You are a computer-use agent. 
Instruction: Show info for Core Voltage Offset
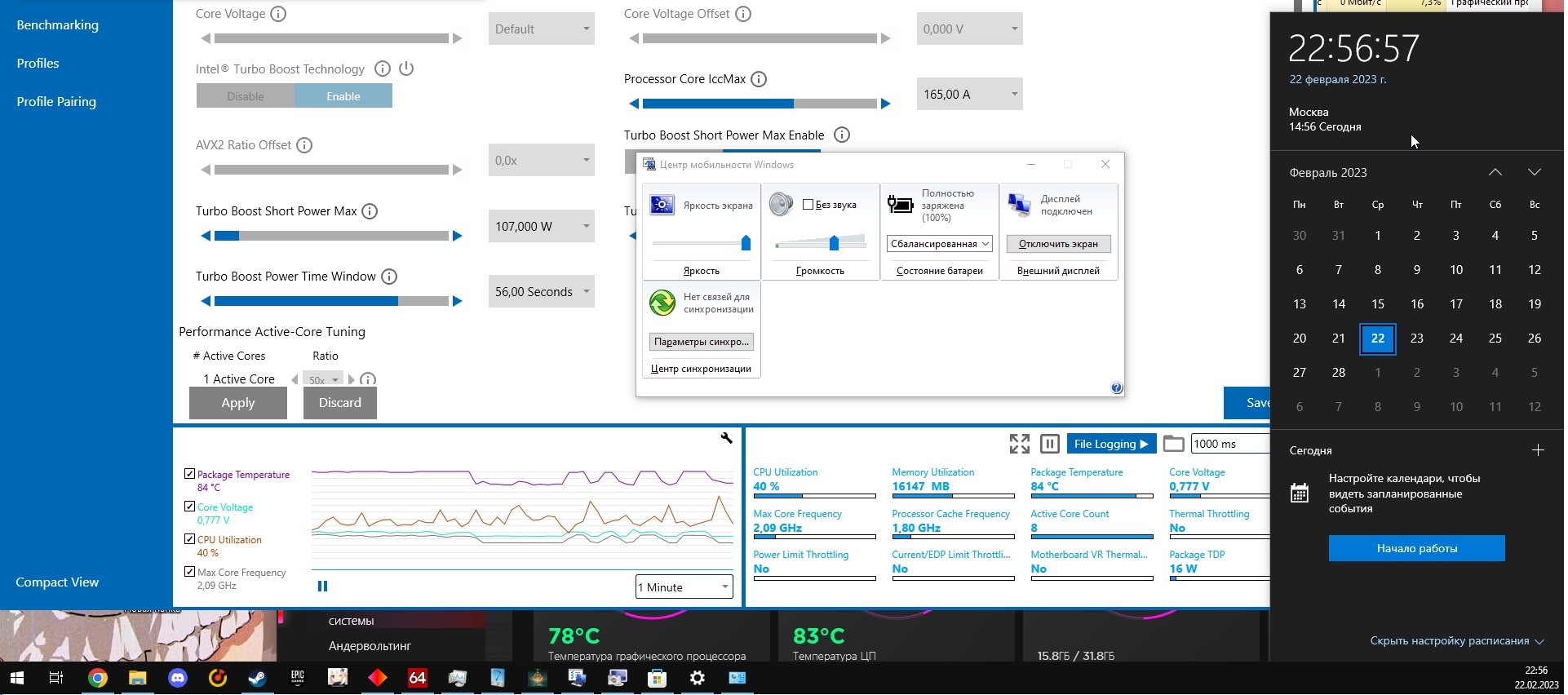click(743, 14)
